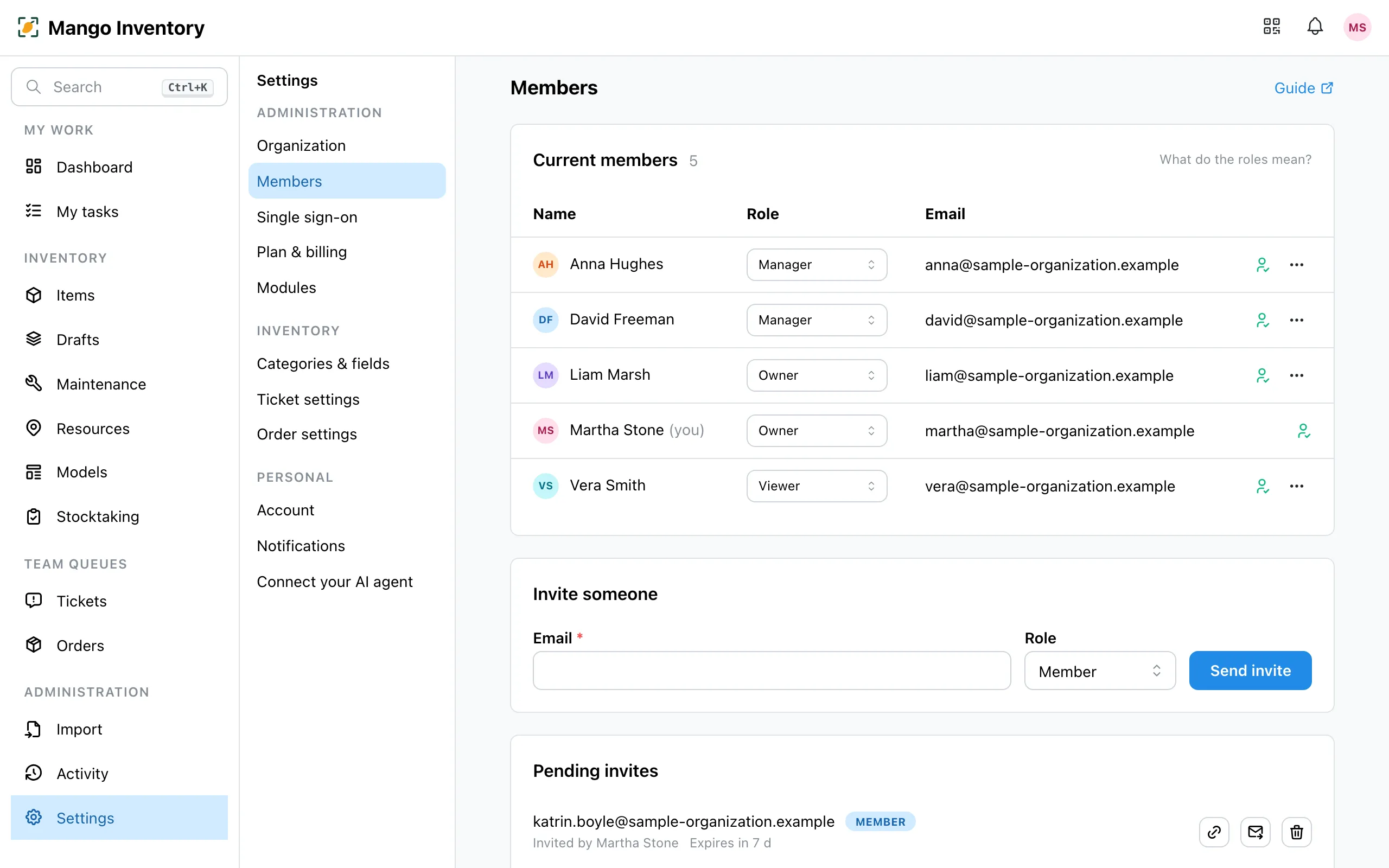This screenshot has height=868, width=1389.
Task: Click the Search box
Action: tap(119, 87)
